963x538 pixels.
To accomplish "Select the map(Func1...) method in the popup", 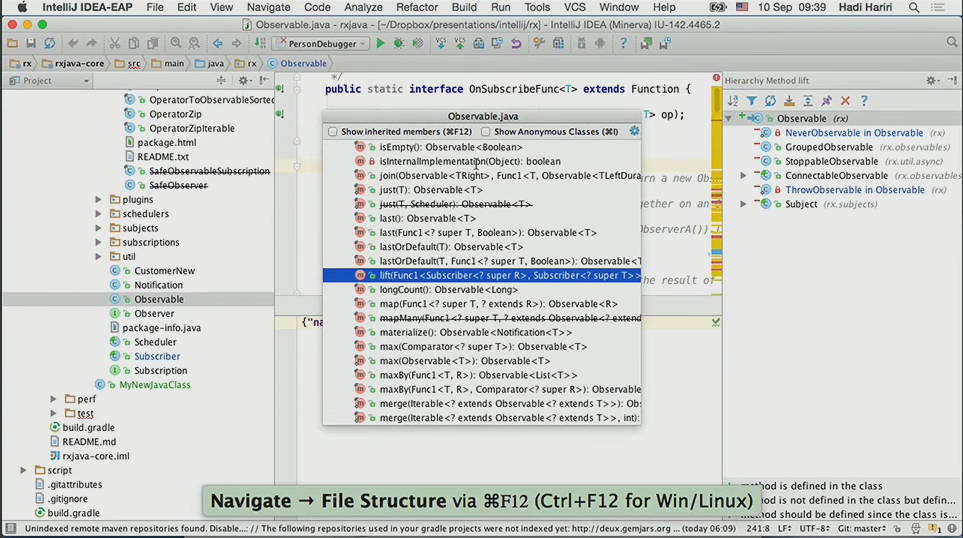I will [x=482, y=304].
